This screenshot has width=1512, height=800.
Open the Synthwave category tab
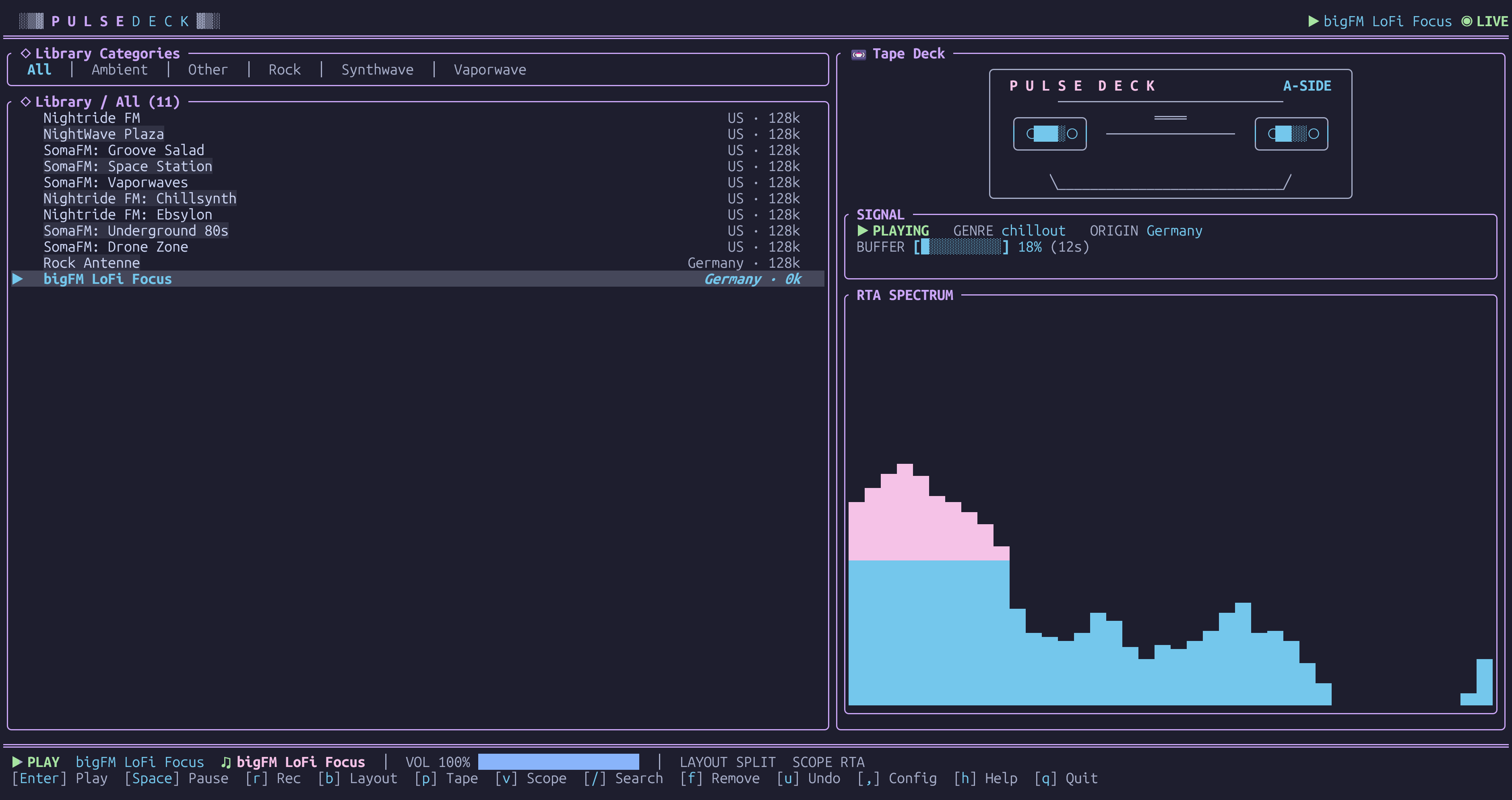(378, 70)
